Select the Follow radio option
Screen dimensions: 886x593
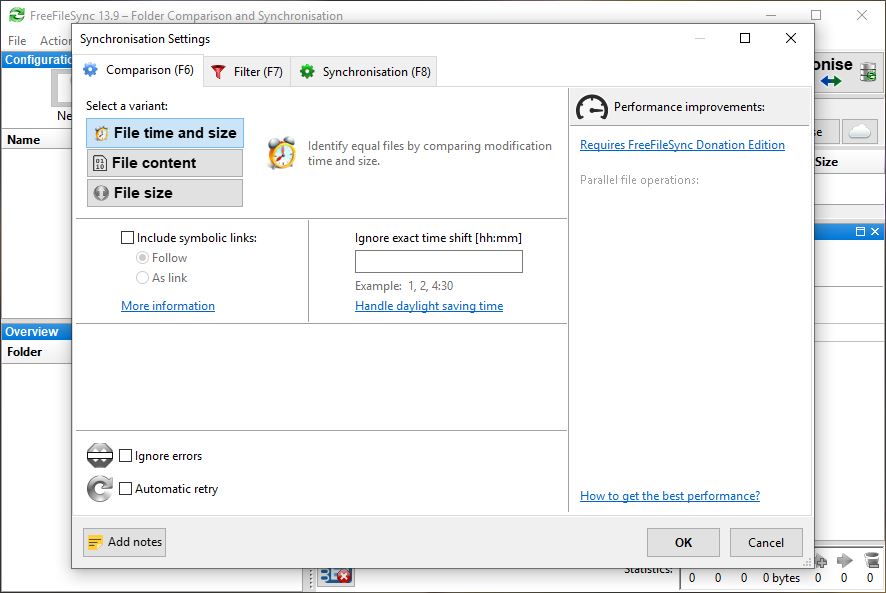[x=142, y=258]
